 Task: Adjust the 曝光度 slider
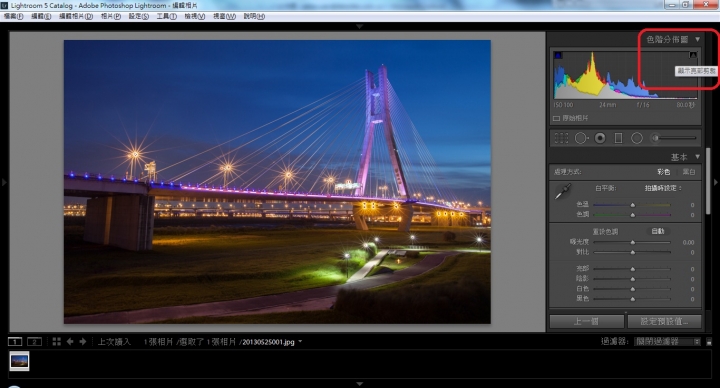pos(632,242)
